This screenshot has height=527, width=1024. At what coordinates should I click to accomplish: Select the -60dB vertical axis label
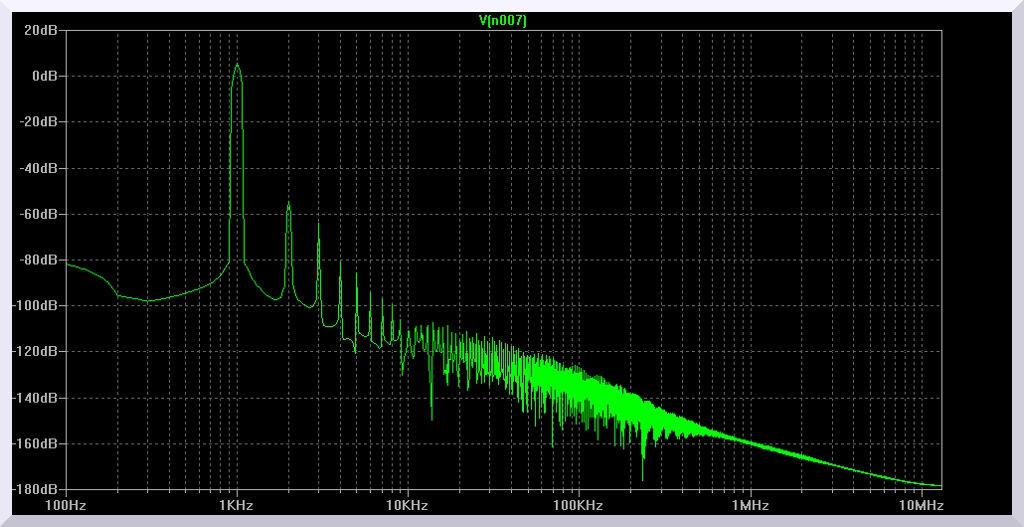pyautogui.click(x=41, y=214)
